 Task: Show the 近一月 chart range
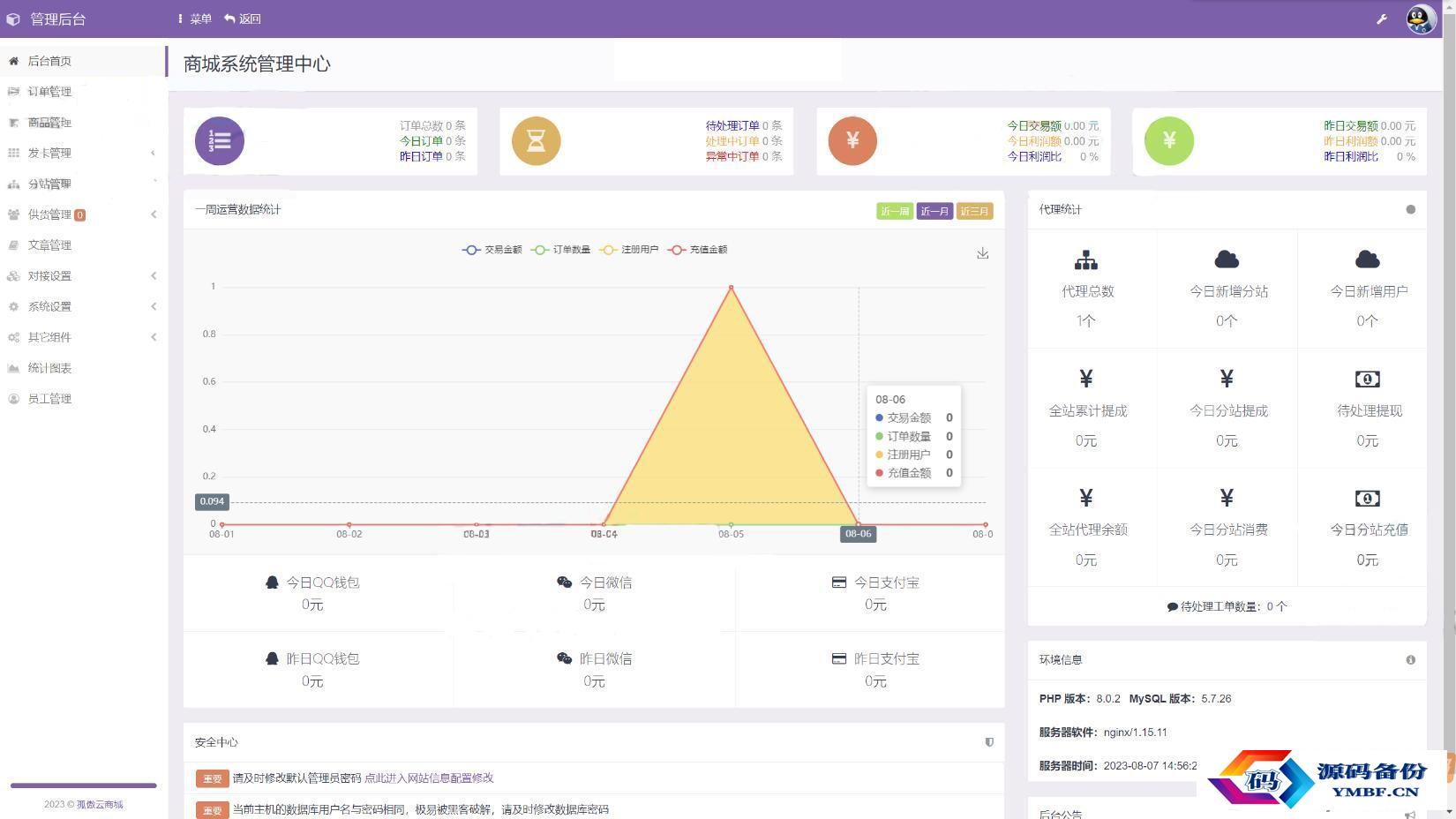tap(934, 211)
